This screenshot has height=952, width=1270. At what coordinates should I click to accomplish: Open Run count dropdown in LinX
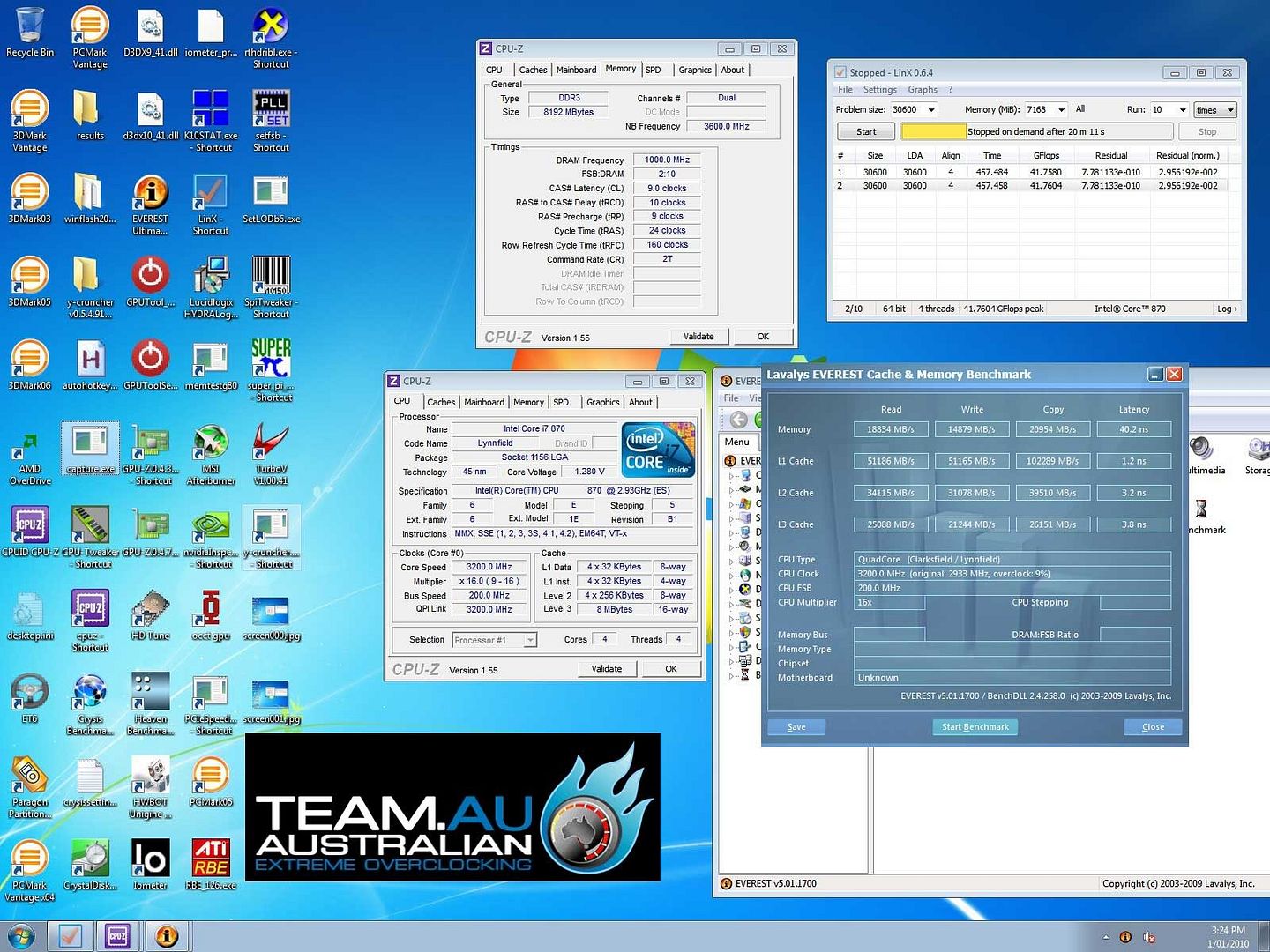[x=1183, y=109]
